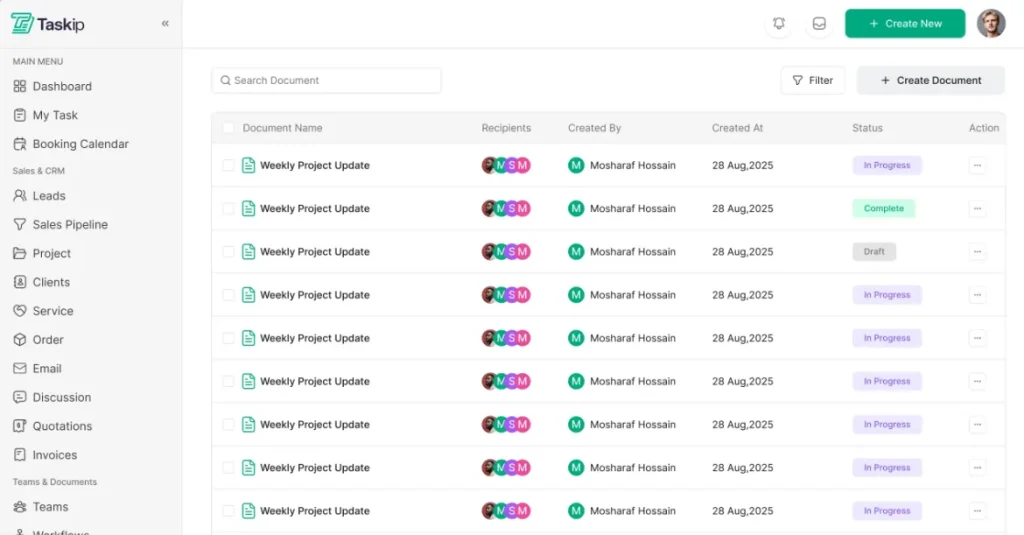Collapse the sidebar with double-chevron icon
This screenshot has height=535, width=1024.
[x=165, y=24]
